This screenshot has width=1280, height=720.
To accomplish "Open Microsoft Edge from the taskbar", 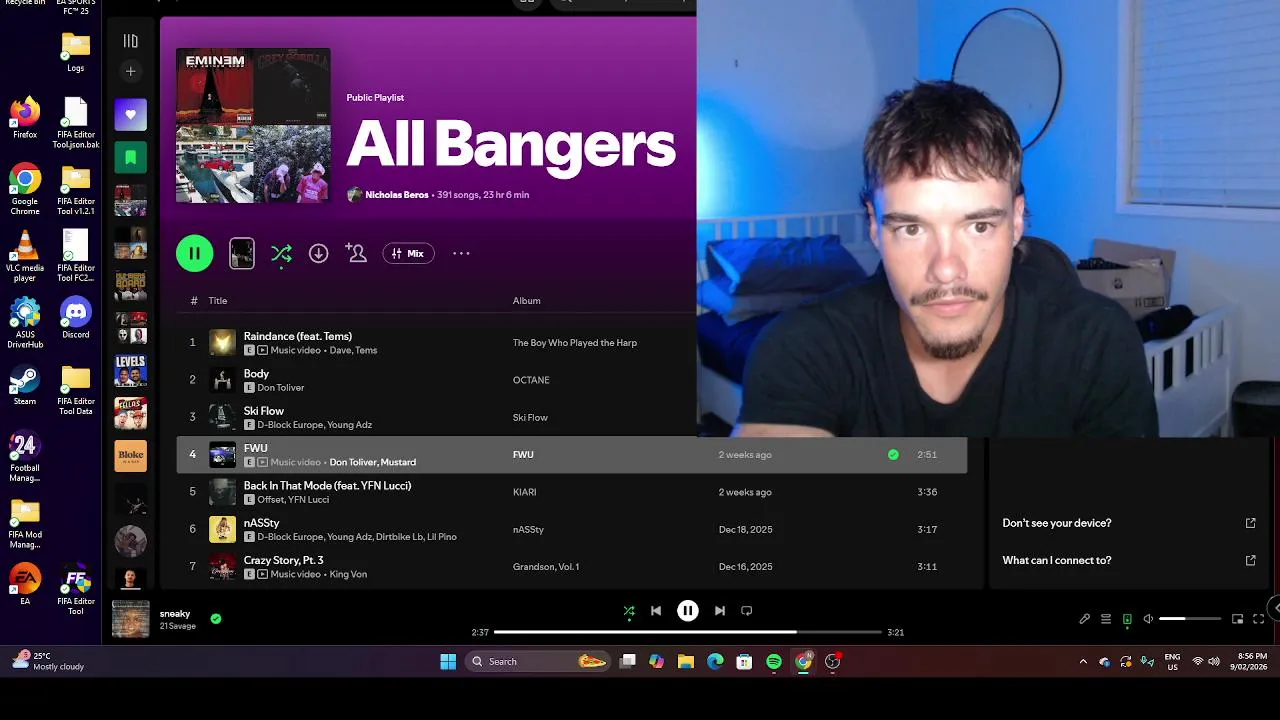I will point(715,661).
